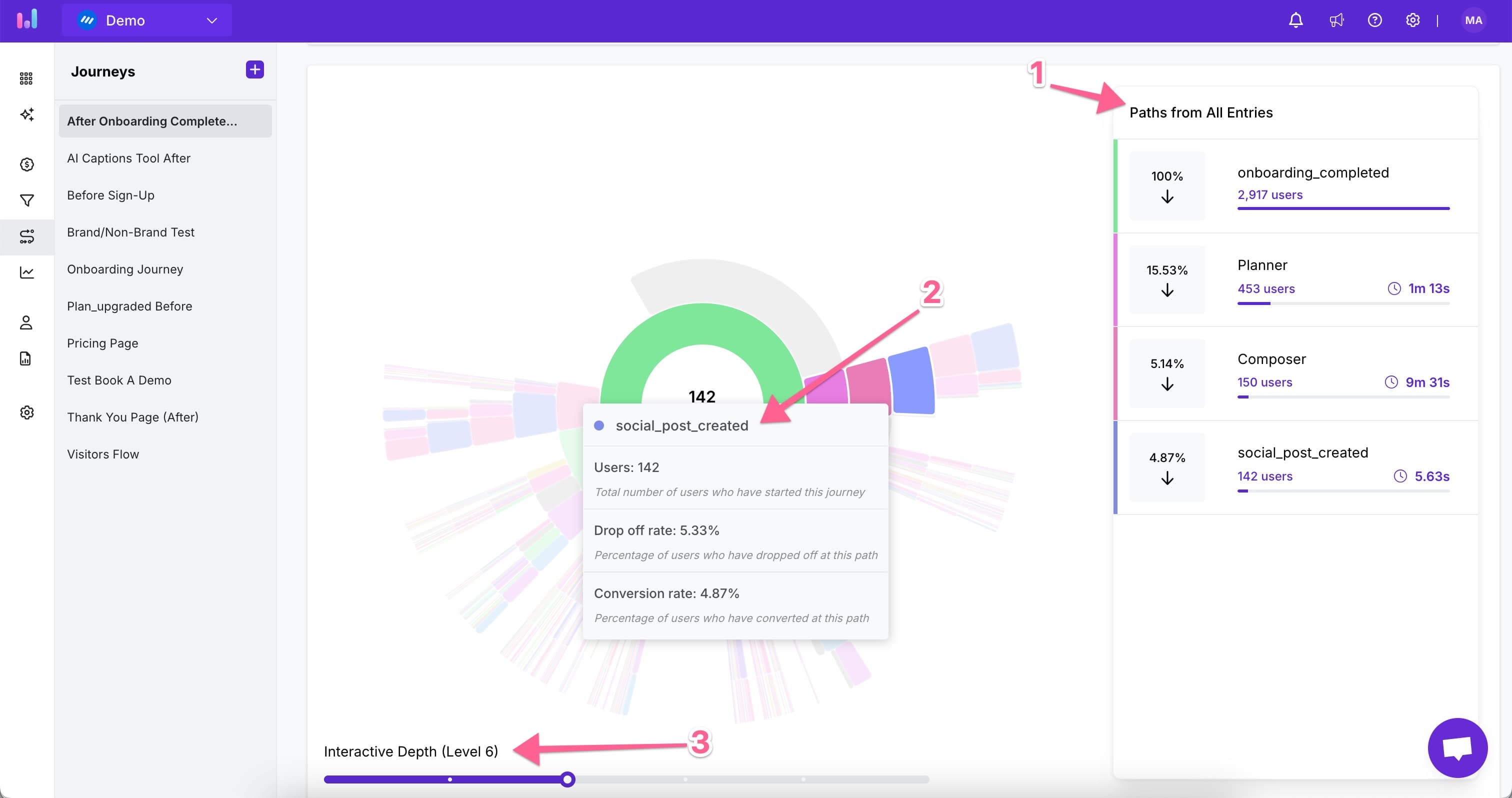The width and height of the screenshot is (1512, 798).
Task: Click the Add new Journey plus icon
Action: (255, 69)
